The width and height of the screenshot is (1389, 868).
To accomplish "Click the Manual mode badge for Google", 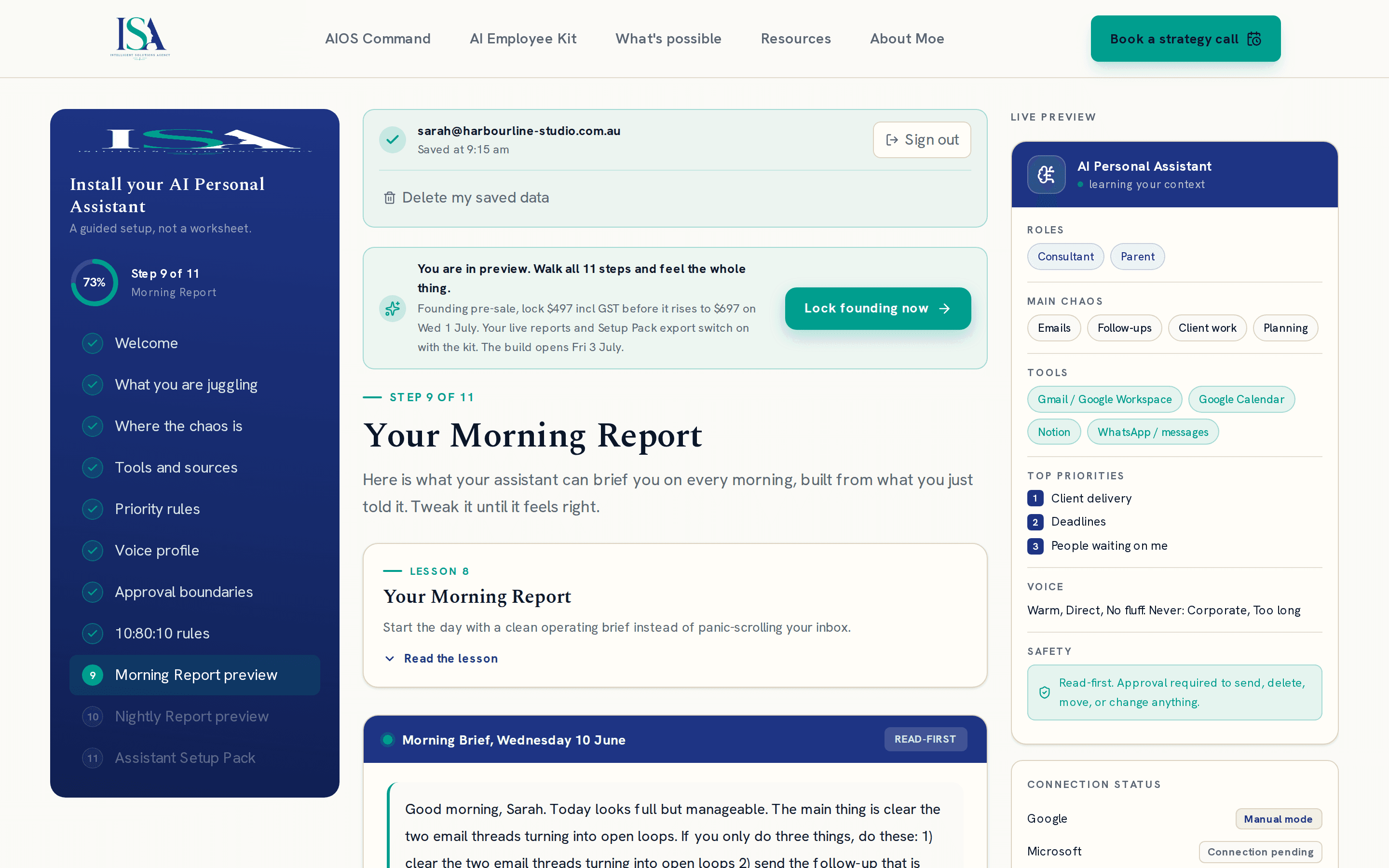I will (x=1278, y=819).
